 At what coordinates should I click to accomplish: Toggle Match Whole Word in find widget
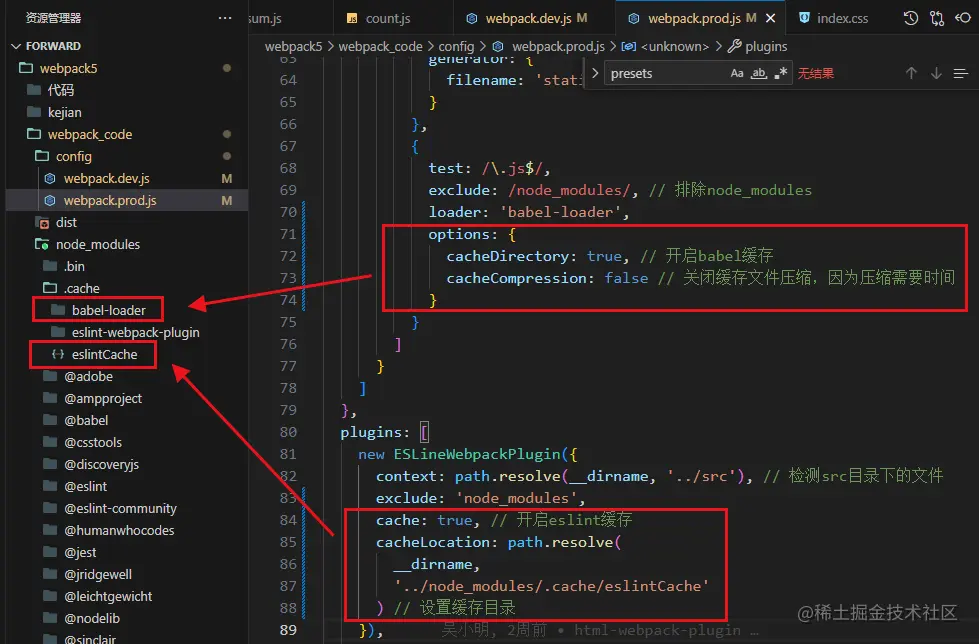[x=759, y=73]
